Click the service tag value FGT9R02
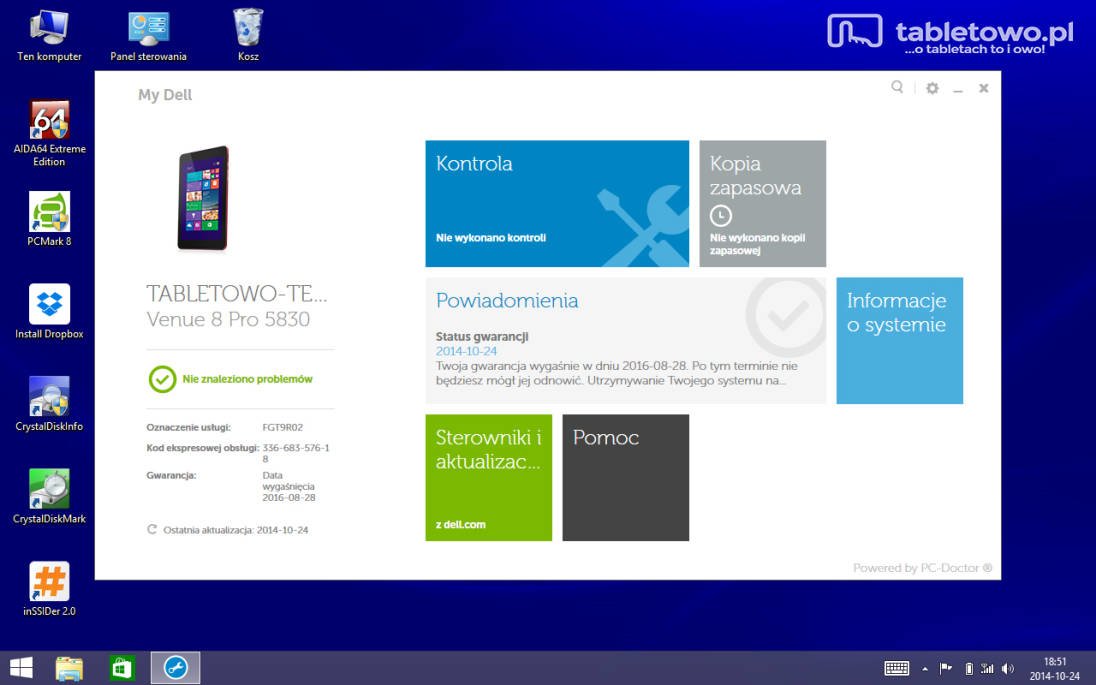 (x=282, y=427)
